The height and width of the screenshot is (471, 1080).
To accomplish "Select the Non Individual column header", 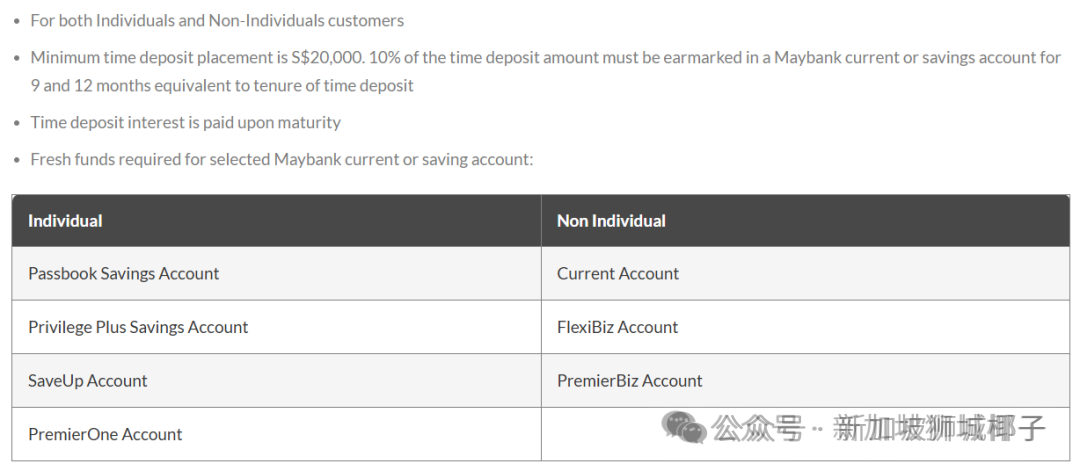I will coord(611,221).
